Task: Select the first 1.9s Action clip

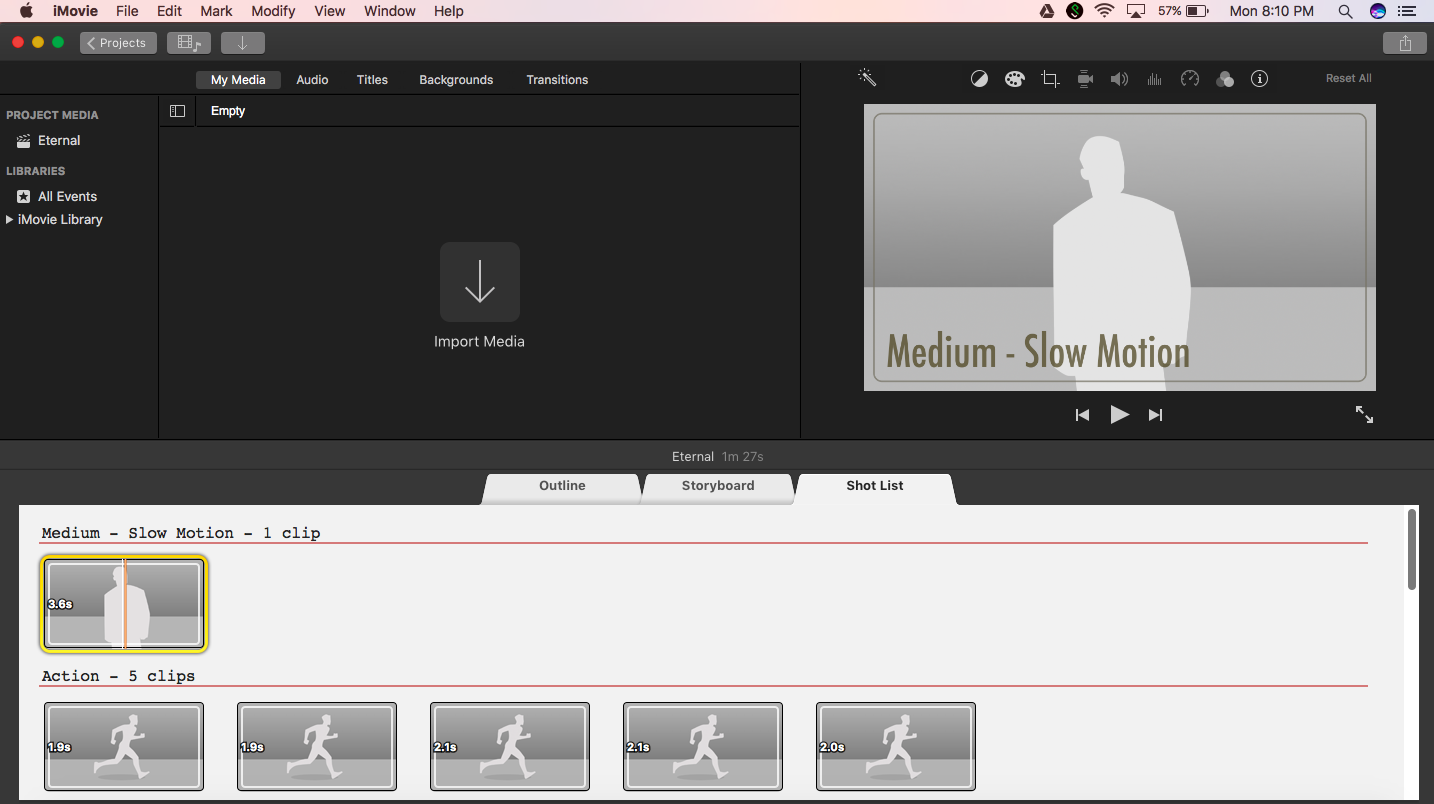Action: point(124,746)
